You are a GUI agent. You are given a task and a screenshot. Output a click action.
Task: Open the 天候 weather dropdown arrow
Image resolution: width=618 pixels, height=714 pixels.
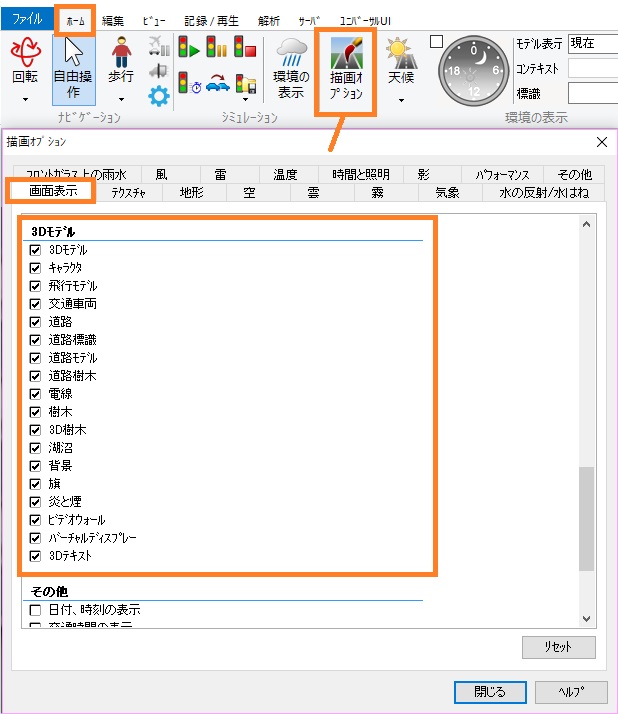401,100
